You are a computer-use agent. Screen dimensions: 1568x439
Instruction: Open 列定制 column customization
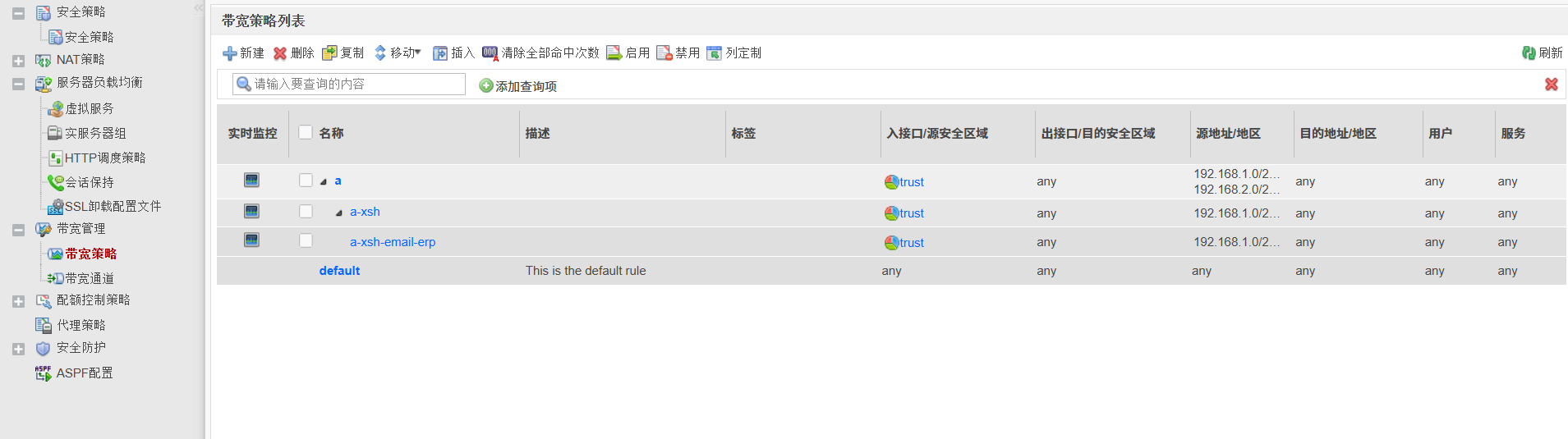(734, 53)
